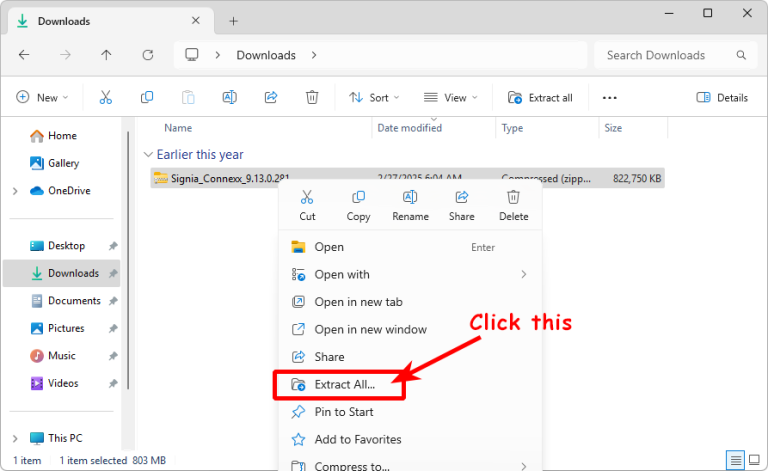Collapse the Earlier this year group

click(149, 155)
